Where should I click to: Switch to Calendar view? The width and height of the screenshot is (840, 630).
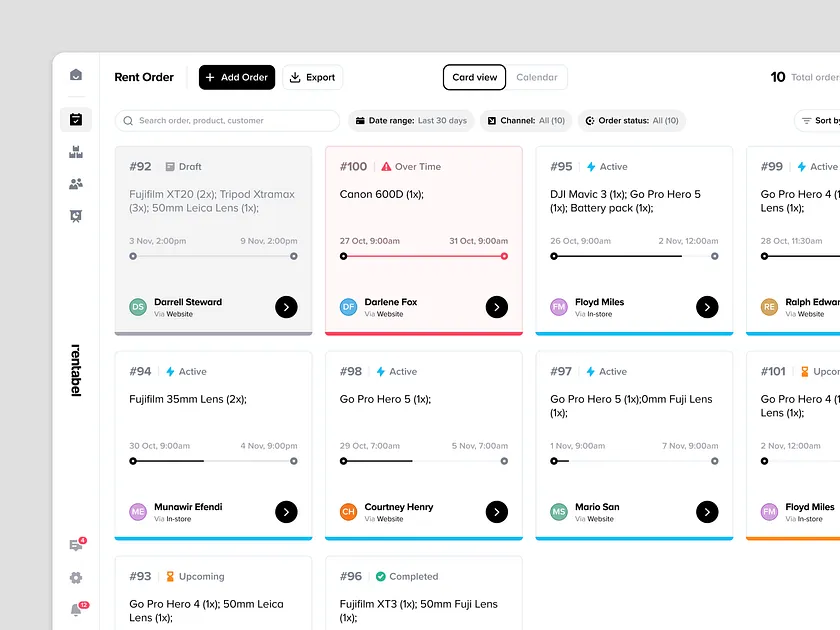[538, 77]
